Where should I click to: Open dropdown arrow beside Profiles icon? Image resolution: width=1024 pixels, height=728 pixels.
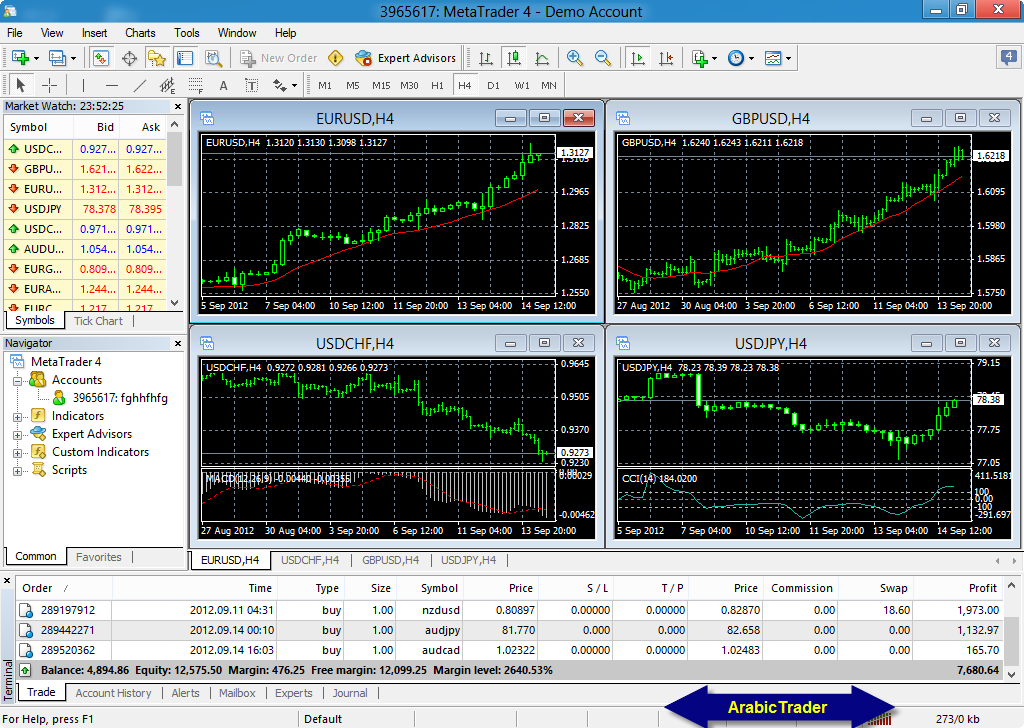(x=73, y=59)
